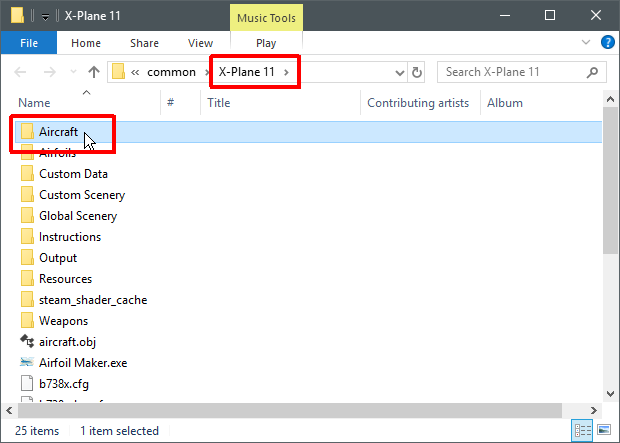Select Airfoil Maker.exe
620x443 pixels.
83,362
